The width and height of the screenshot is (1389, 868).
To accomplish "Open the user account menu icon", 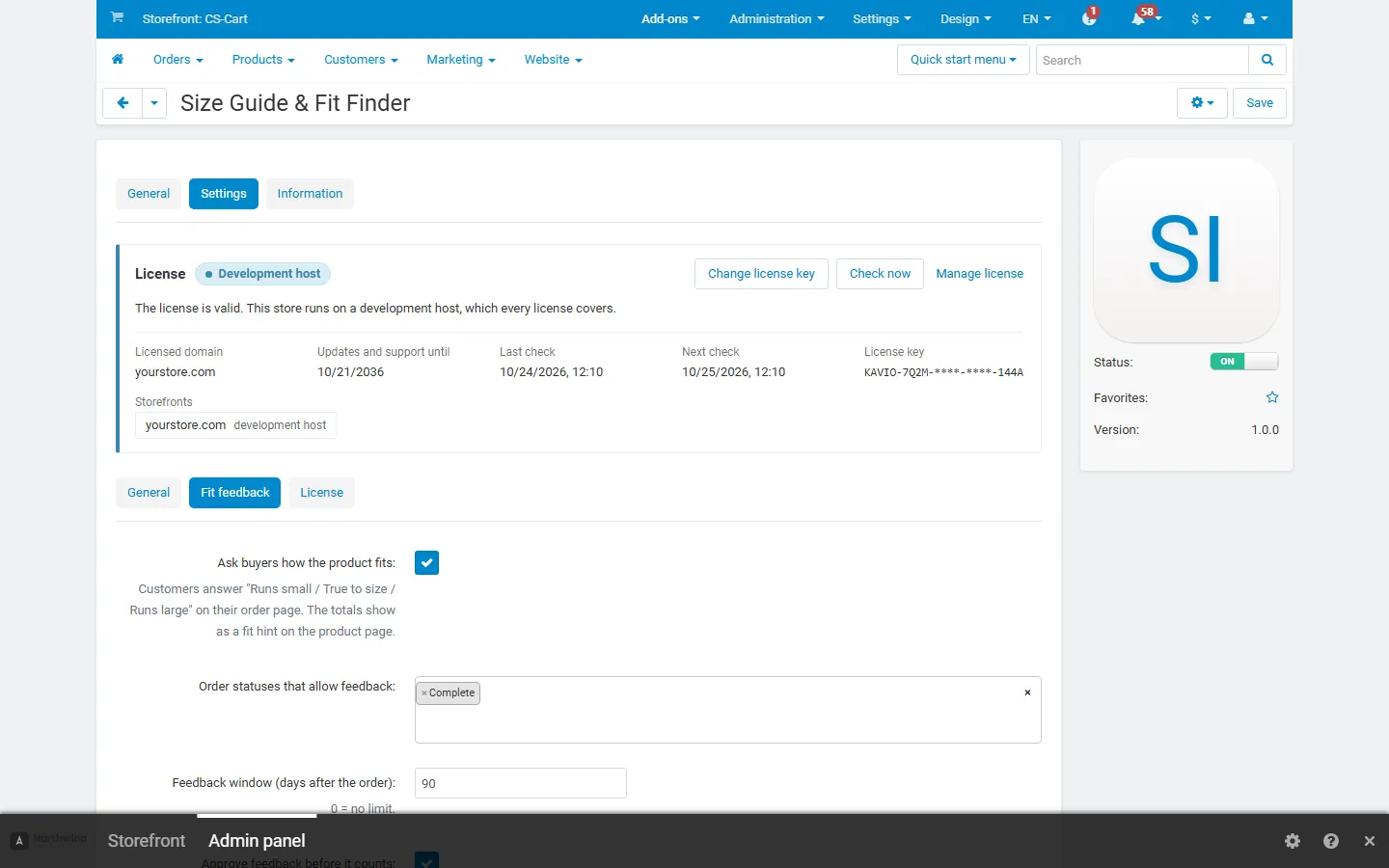I will [1255, 18].
